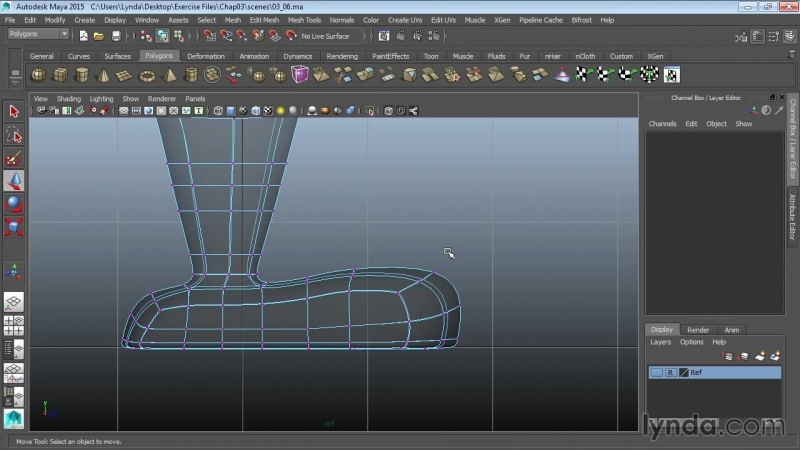Switch to the Curves shelf tab
Viewport: 800px width, 450px height.
click(79, 56)
